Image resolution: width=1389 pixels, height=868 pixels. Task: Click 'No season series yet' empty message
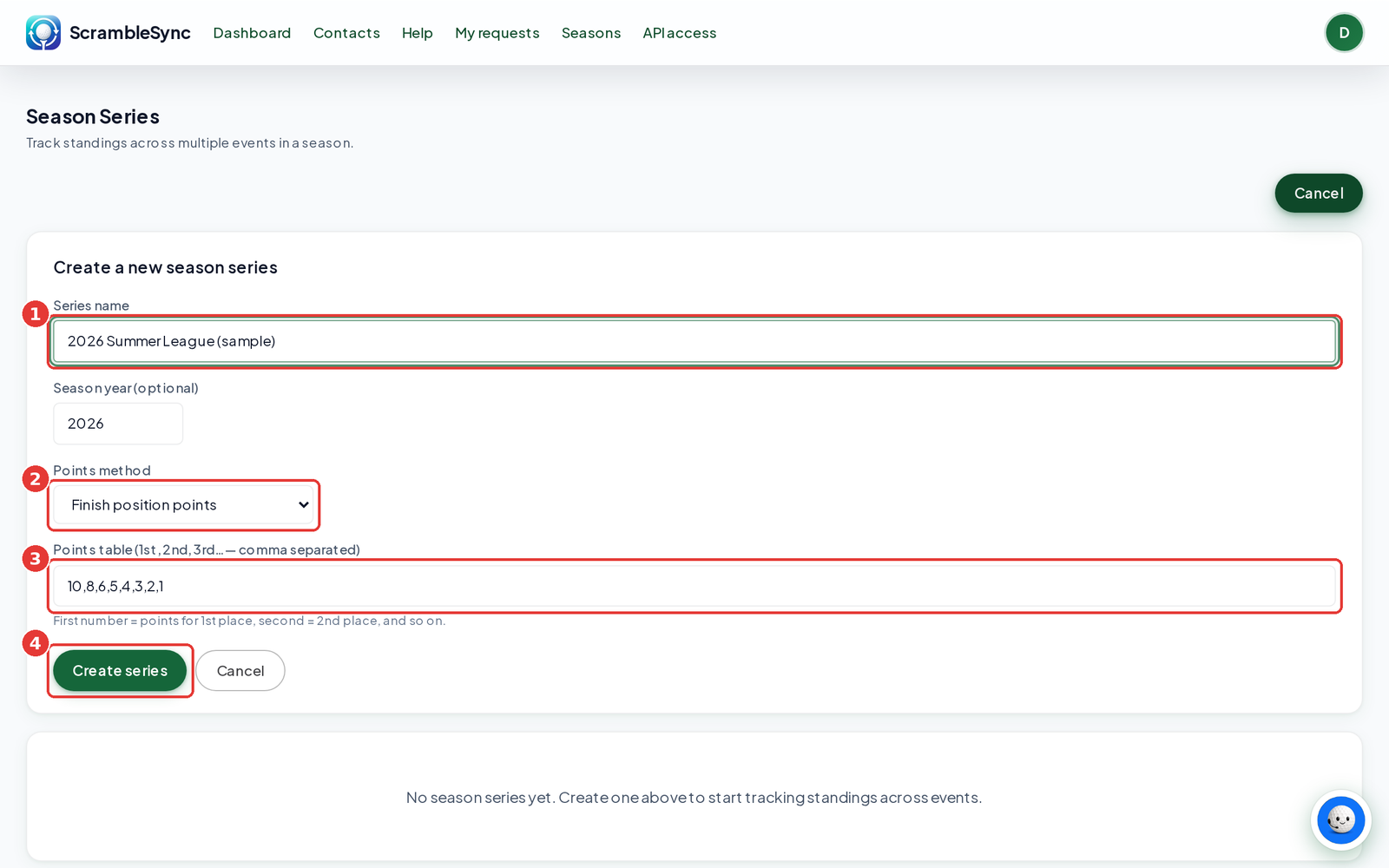click(x=694, y=797)
